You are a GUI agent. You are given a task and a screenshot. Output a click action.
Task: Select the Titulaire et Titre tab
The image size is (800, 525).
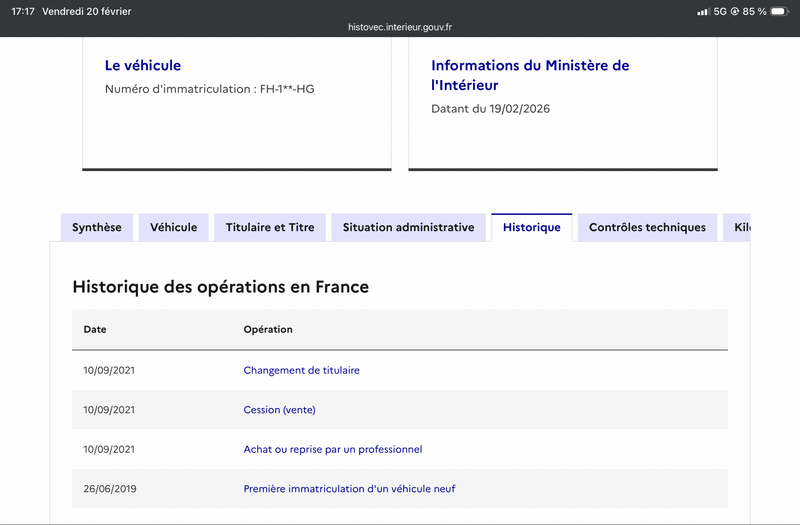[270, 227]
